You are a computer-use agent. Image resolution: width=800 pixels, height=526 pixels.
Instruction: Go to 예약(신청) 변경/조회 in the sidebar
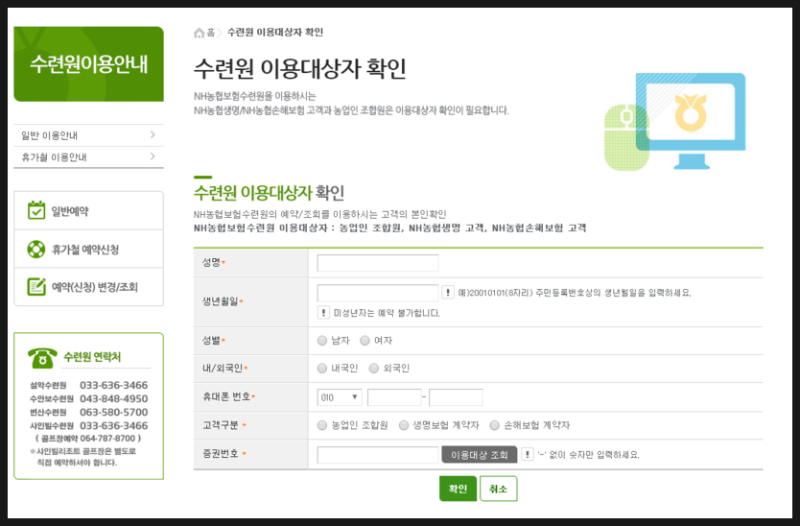[88, 287]
